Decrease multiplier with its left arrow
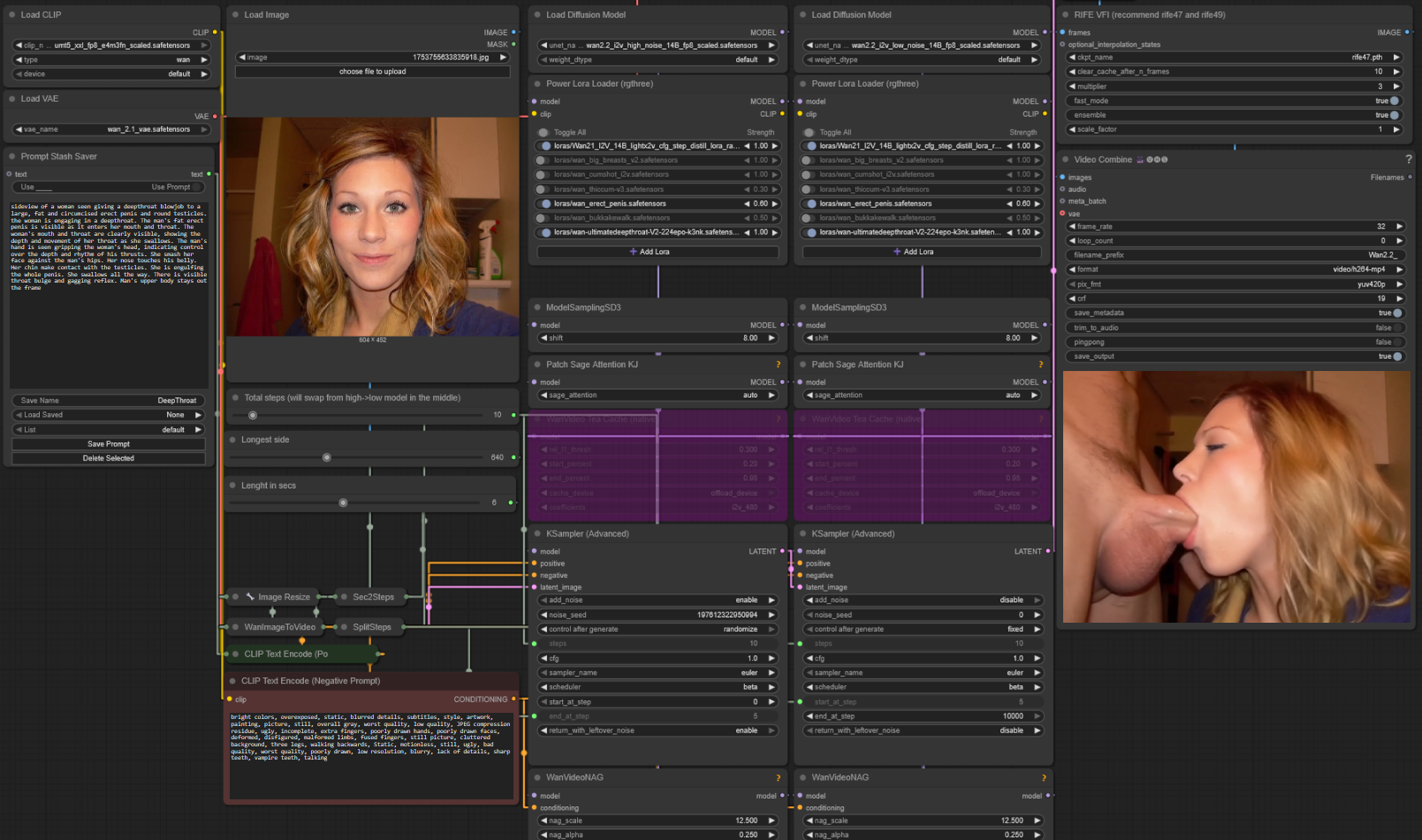 (1072, 87)
